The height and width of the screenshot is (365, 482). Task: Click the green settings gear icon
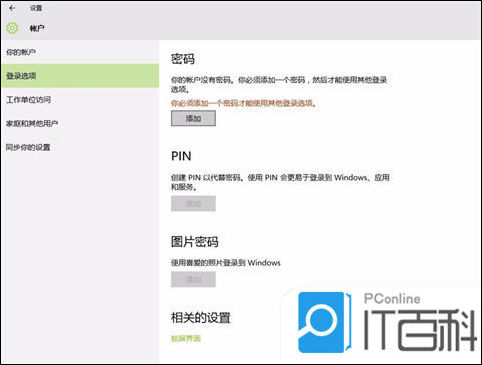pos(12,28)
